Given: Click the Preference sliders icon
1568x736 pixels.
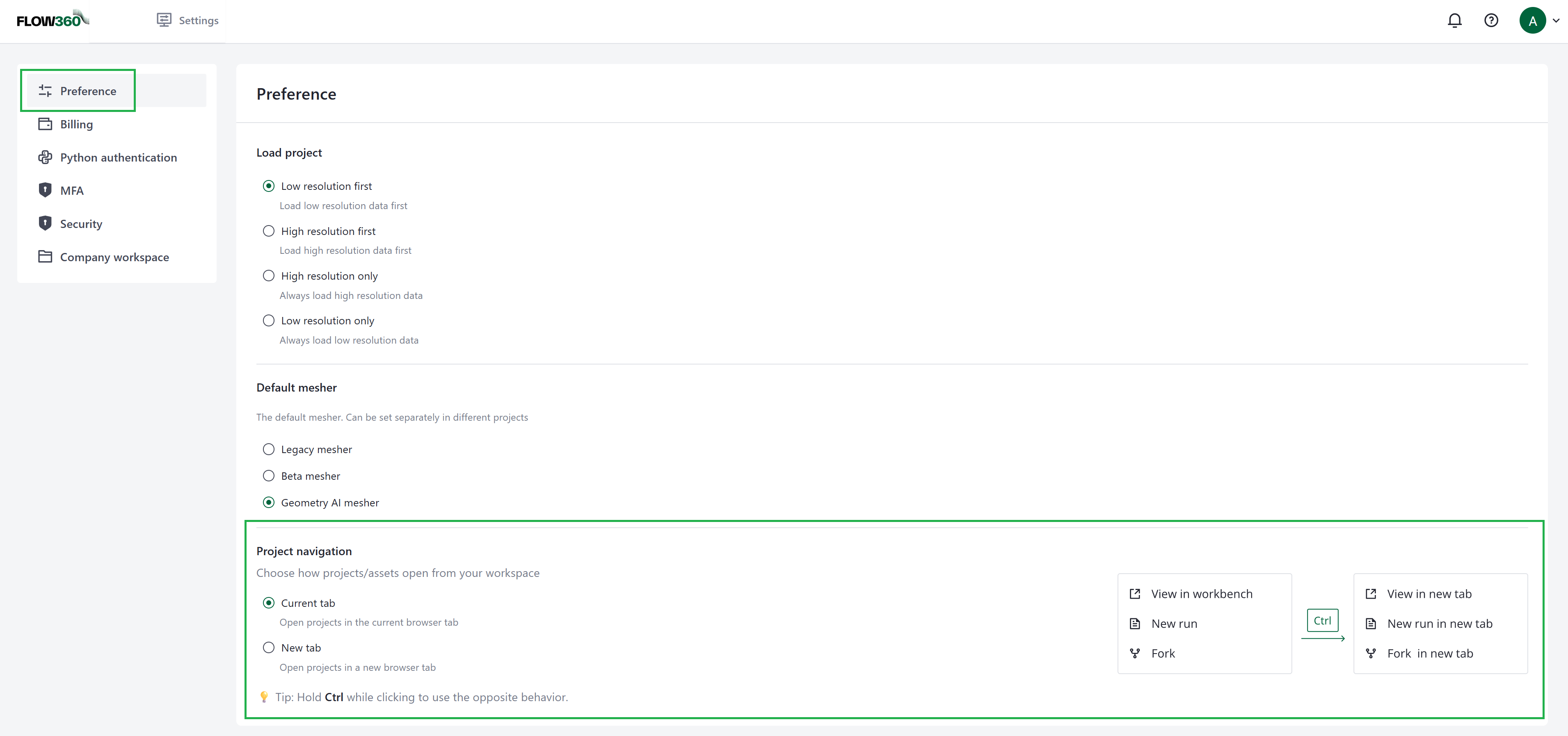Looking at the screenshot, I should [x=45, y=91].
